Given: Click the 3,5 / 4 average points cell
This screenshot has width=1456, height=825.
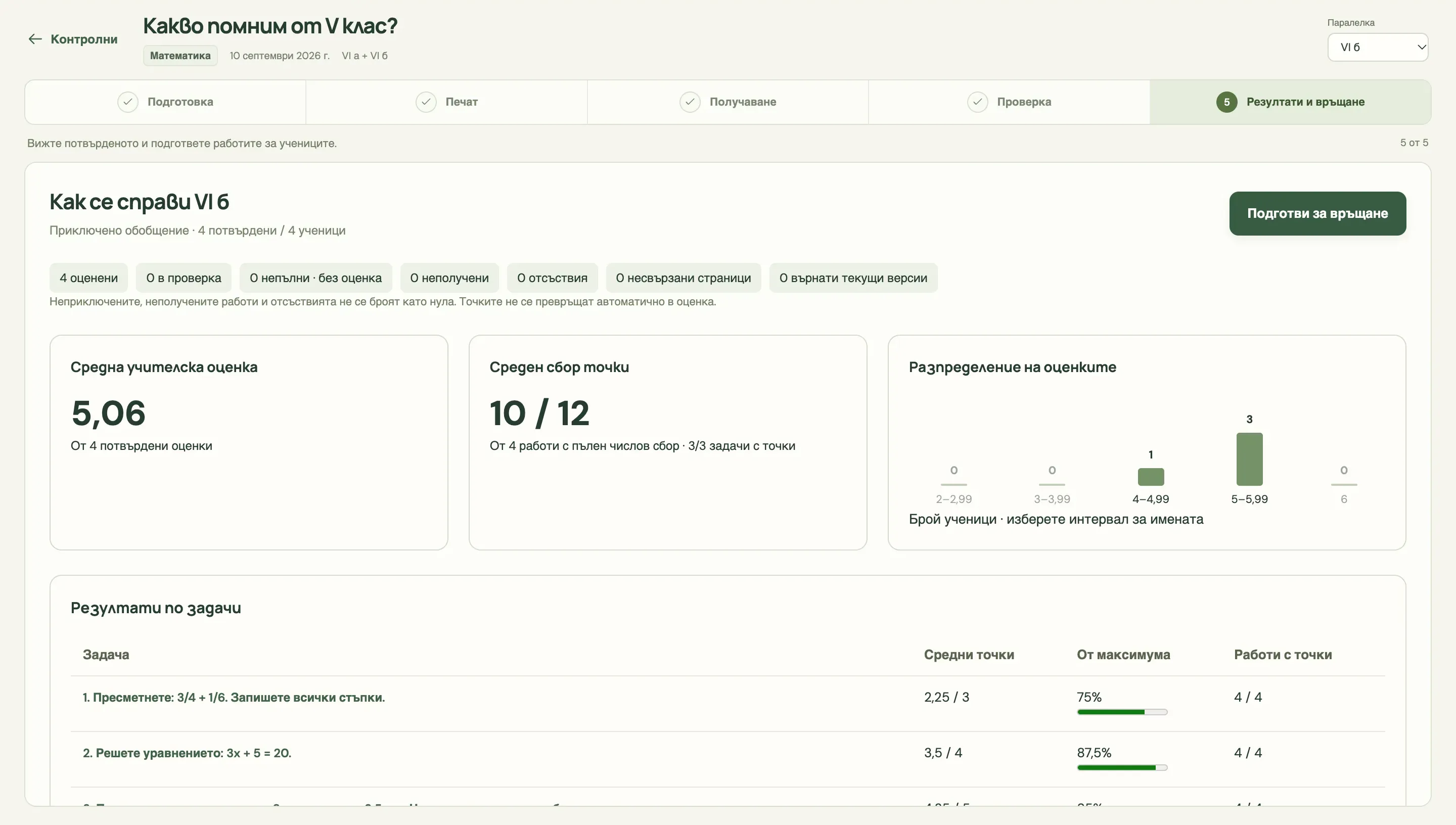Looking at the screenshot, I should click(943, 753).
